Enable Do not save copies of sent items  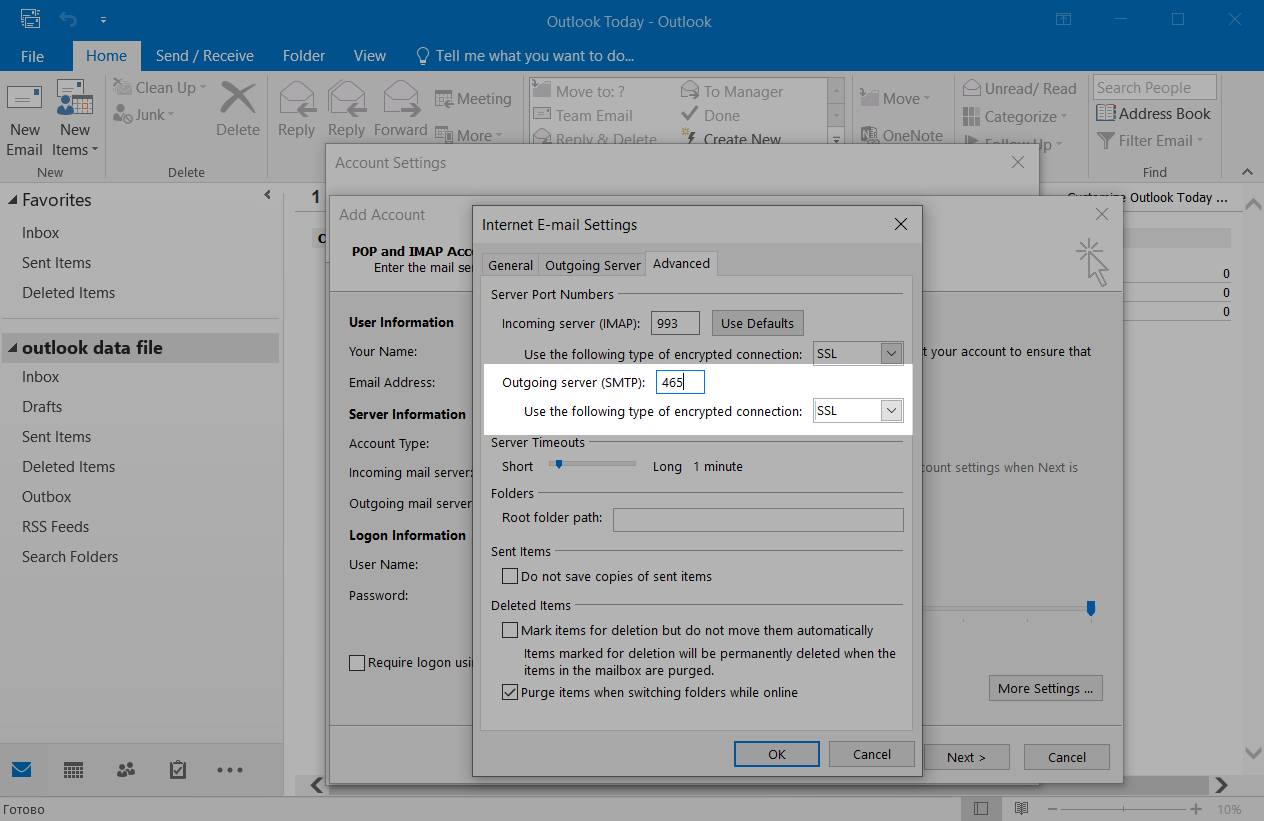[x=510, y=577]
